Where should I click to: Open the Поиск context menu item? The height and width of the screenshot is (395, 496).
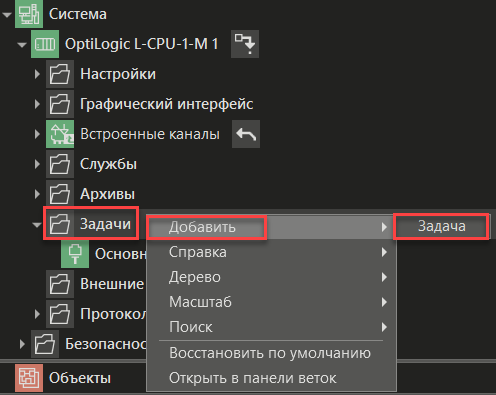click(271, 327)
